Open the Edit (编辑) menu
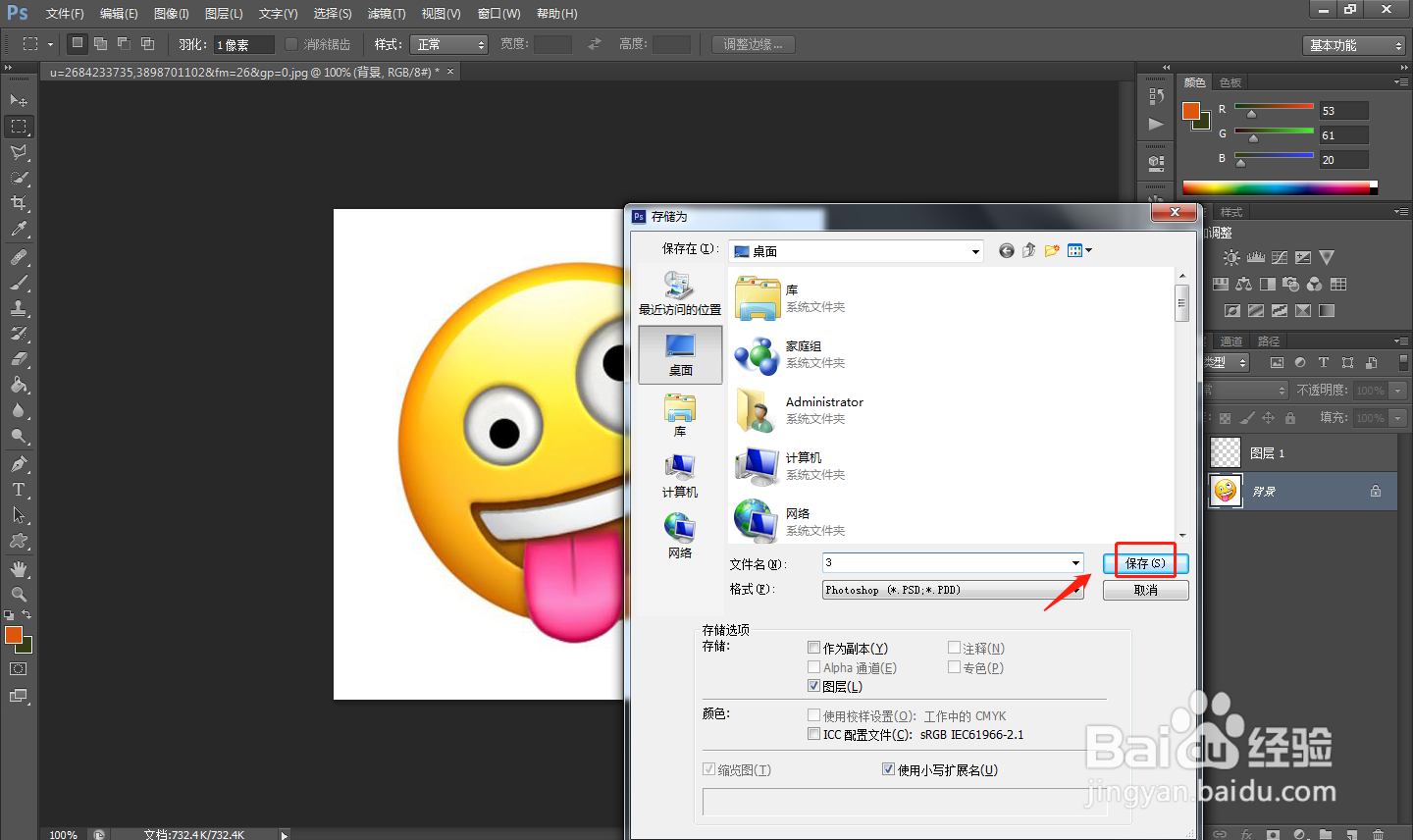 [119, 14]
